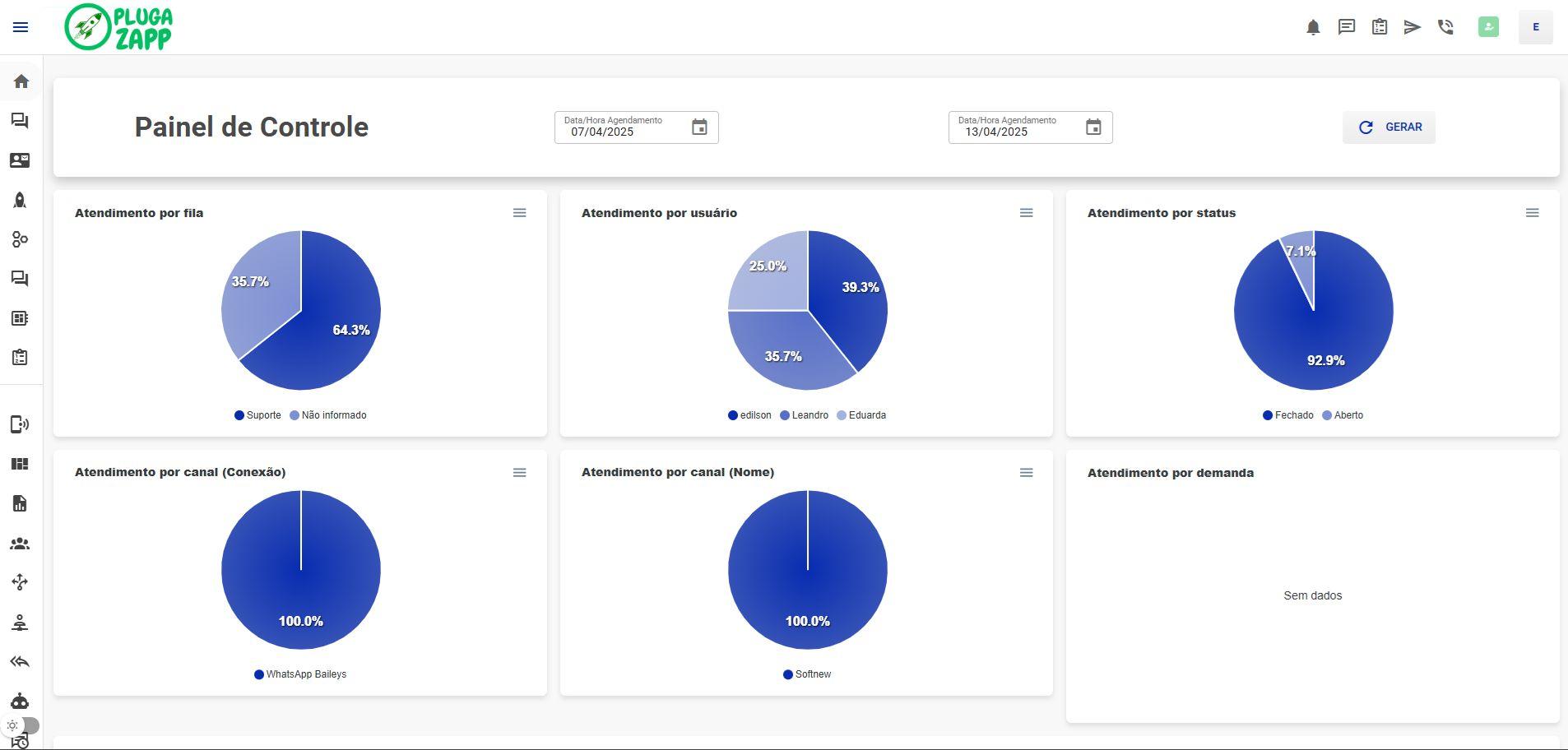
Task: Click the Pluga Zapp logo
Action: 119,27
